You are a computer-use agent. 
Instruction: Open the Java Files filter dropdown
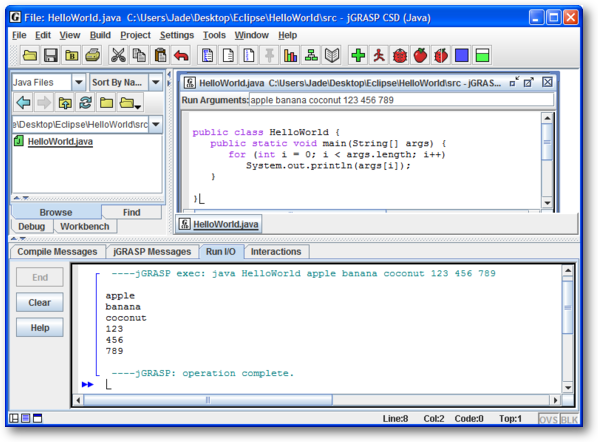[79, 82]
